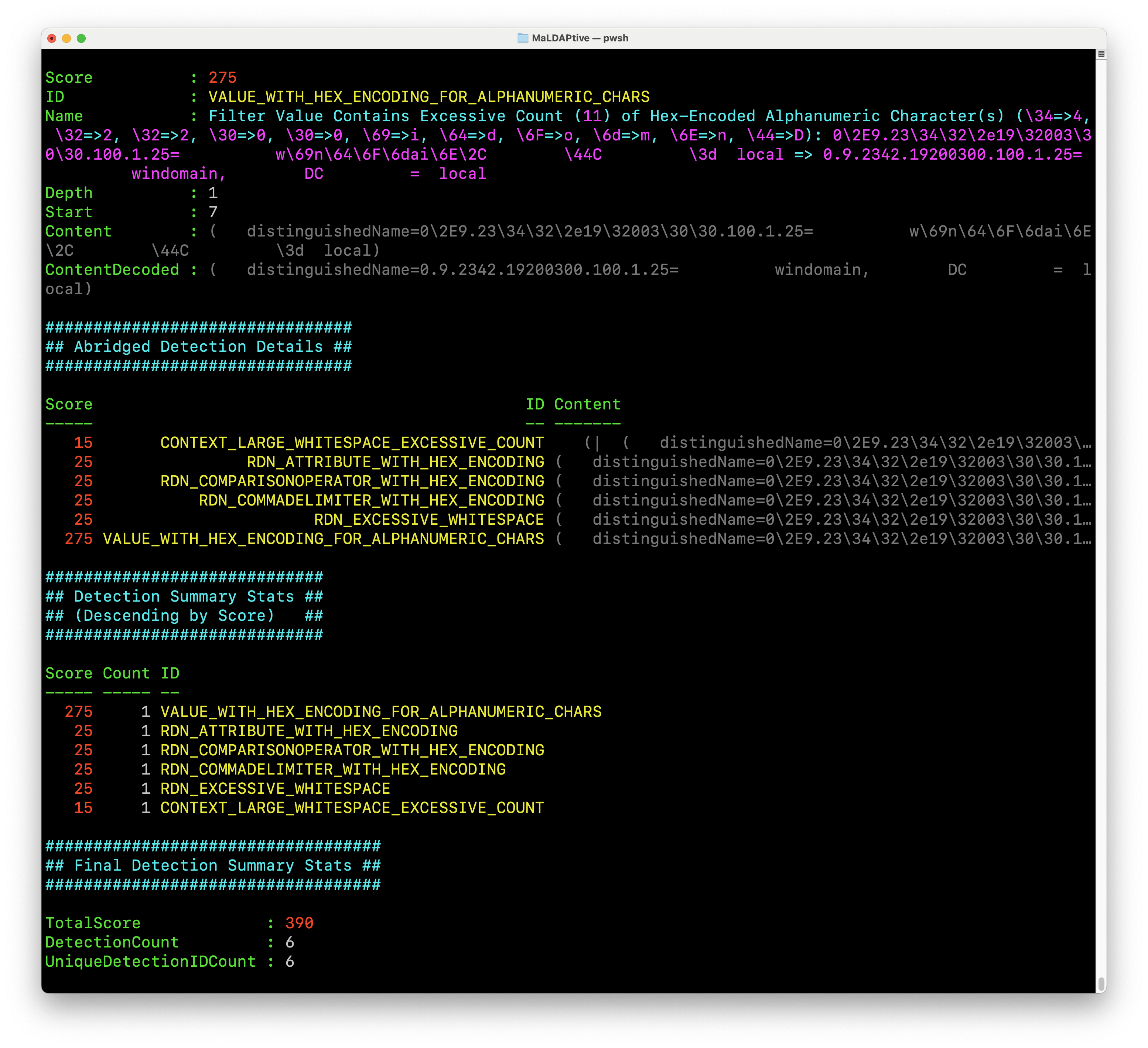The image size is (1148, 1048).
Task: Click the split pane icon at top right
Action: [1101, 54]
